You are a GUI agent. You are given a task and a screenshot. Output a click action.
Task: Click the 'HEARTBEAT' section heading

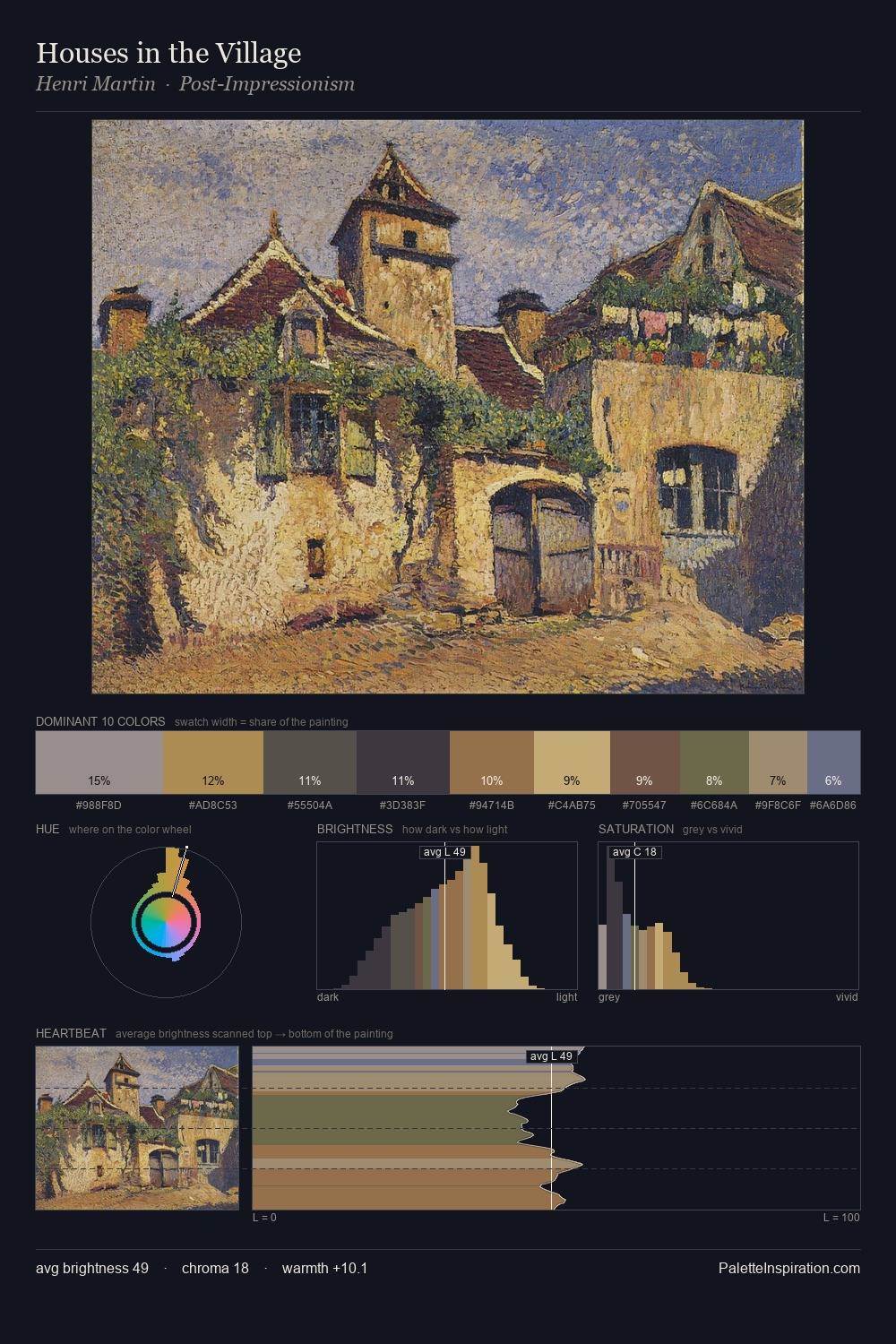(x=71, y=1033)
